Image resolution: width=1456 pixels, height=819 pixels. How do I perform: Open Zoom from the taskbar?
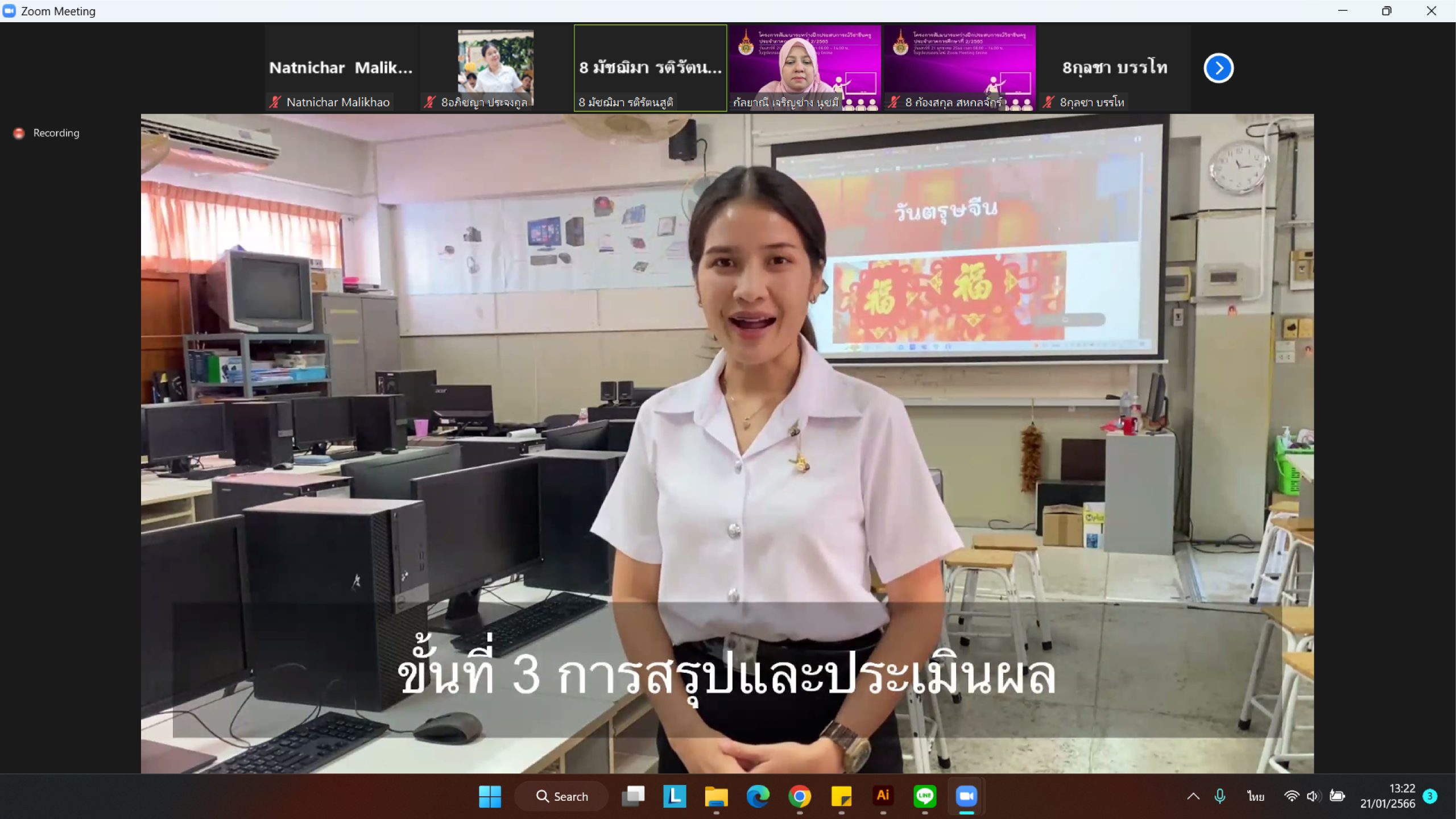point(966,796)
